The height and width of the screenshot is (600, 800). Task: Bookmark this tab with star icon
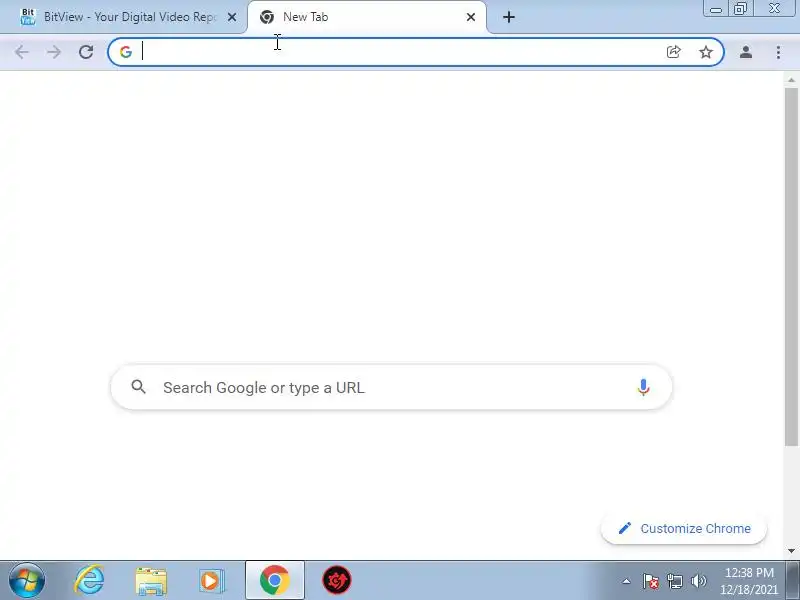[706, 52]
